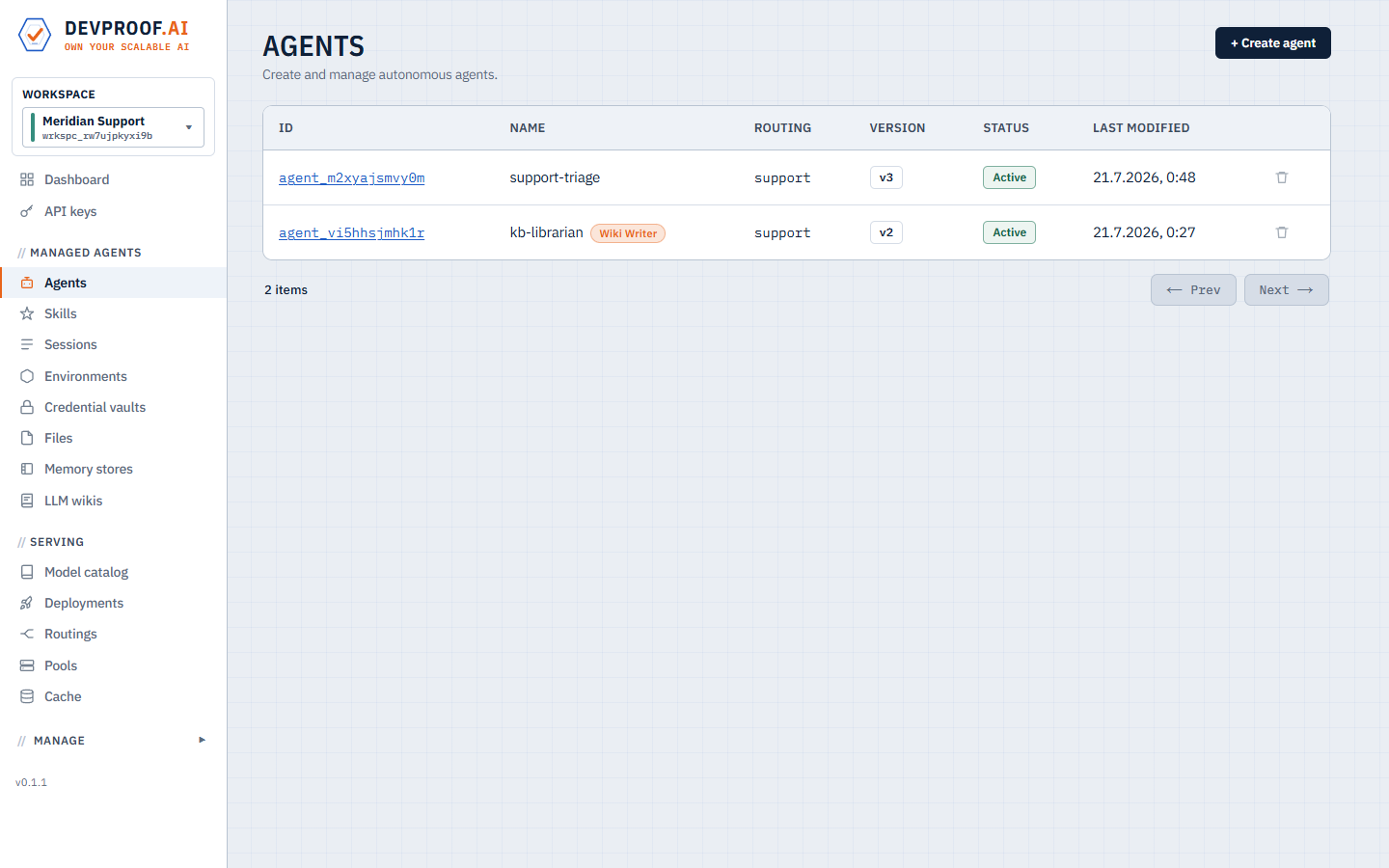Open agent_vi5hhsjmhk1r link

tap(351, 232)
